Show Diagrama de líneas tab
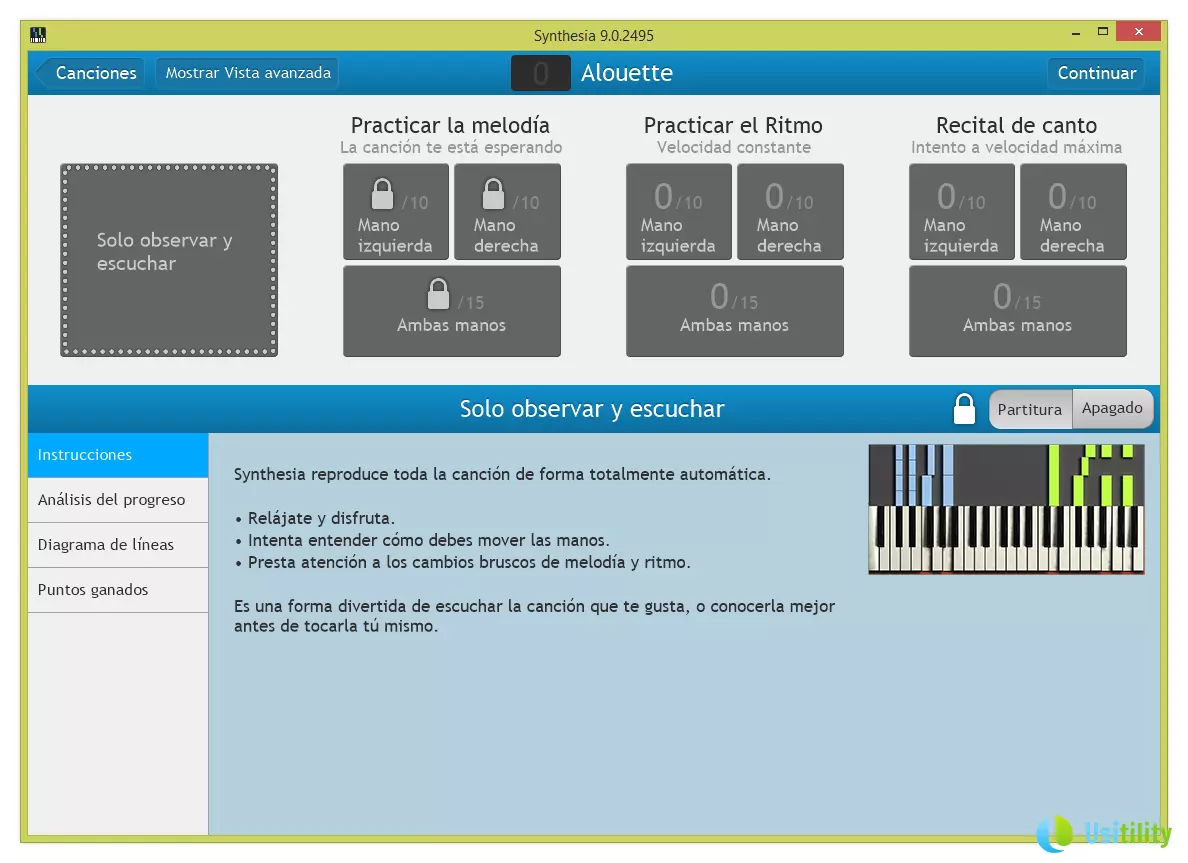 pos(118,545)
